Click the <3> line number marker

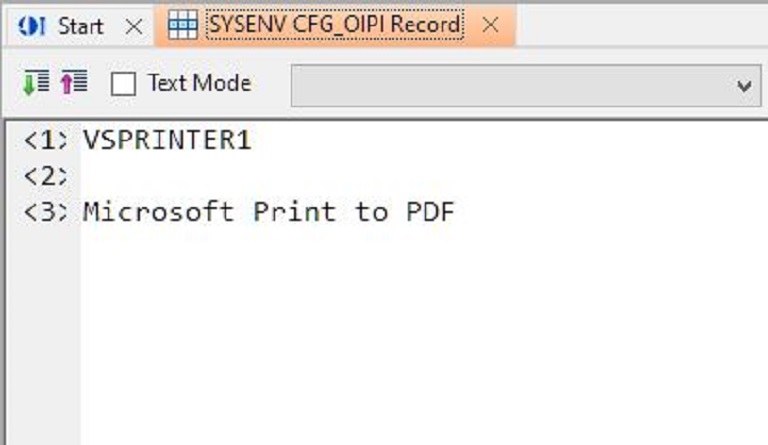(46, 212)
